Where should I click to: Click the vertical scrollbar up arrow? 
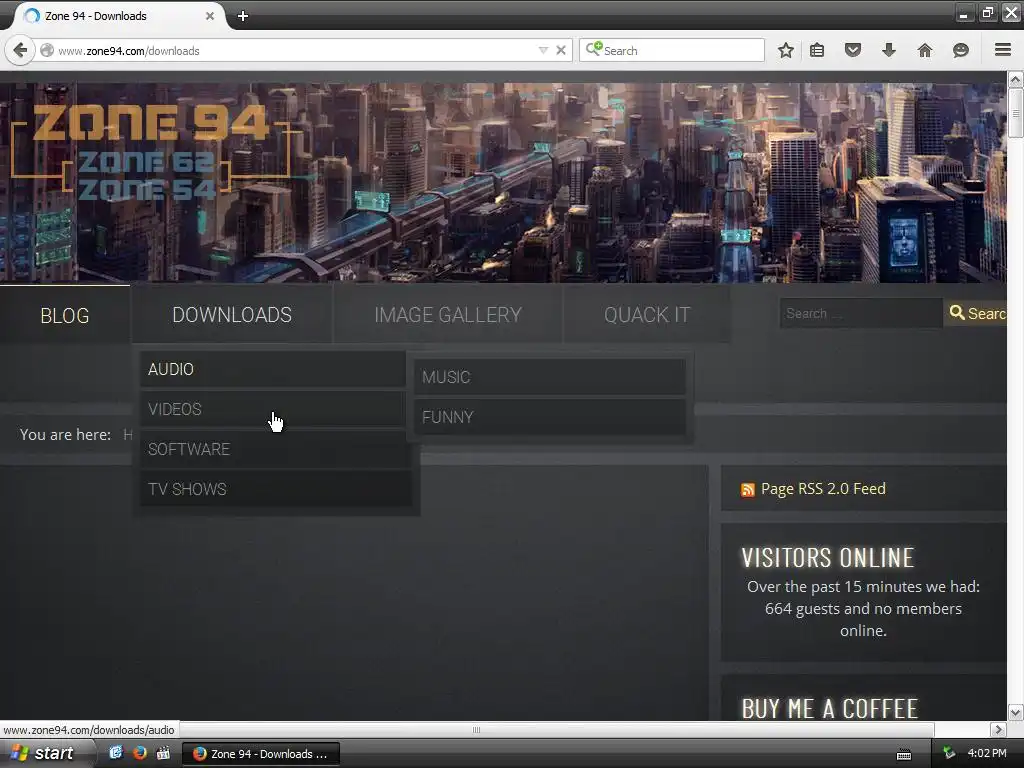(1015, 80)
